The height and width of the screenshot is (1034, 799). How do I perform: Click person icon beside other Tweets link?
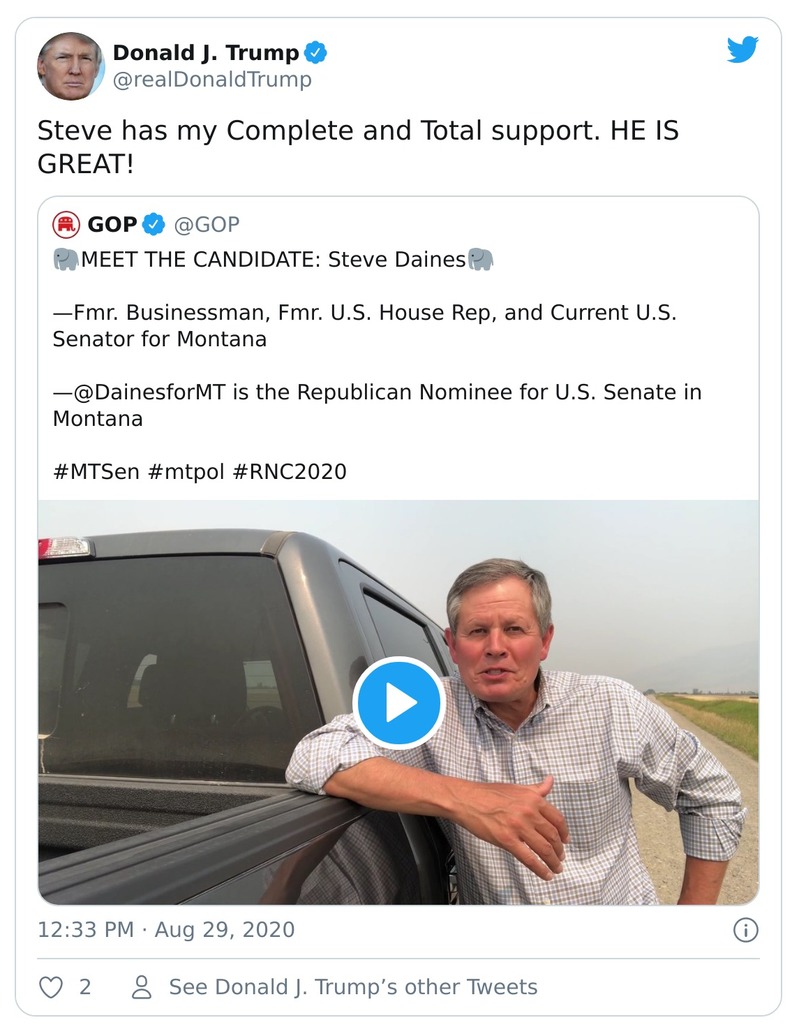coord(142,987)
